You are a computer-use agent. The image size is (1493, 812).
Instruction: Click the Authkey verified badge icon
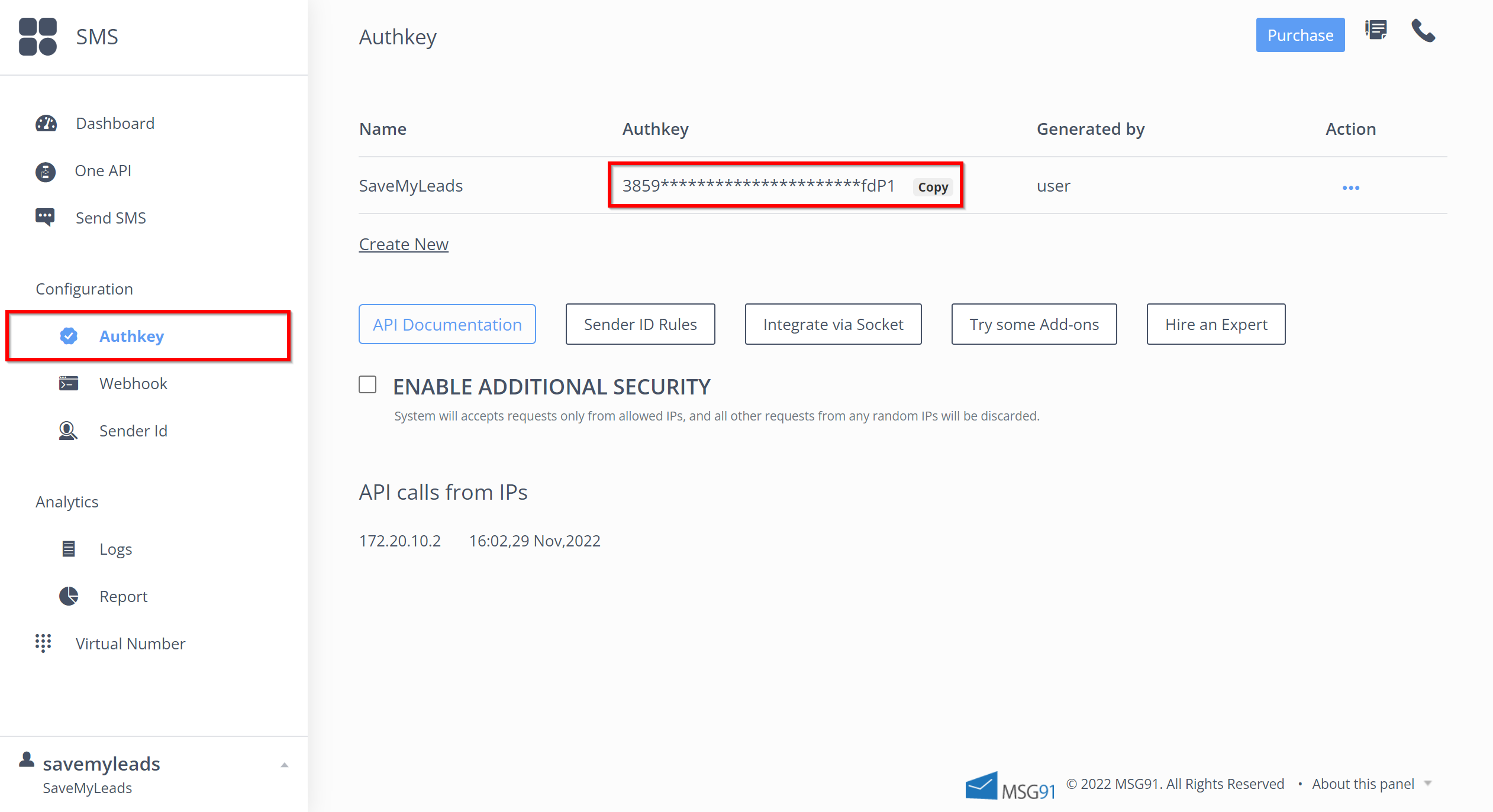point(69,336)
